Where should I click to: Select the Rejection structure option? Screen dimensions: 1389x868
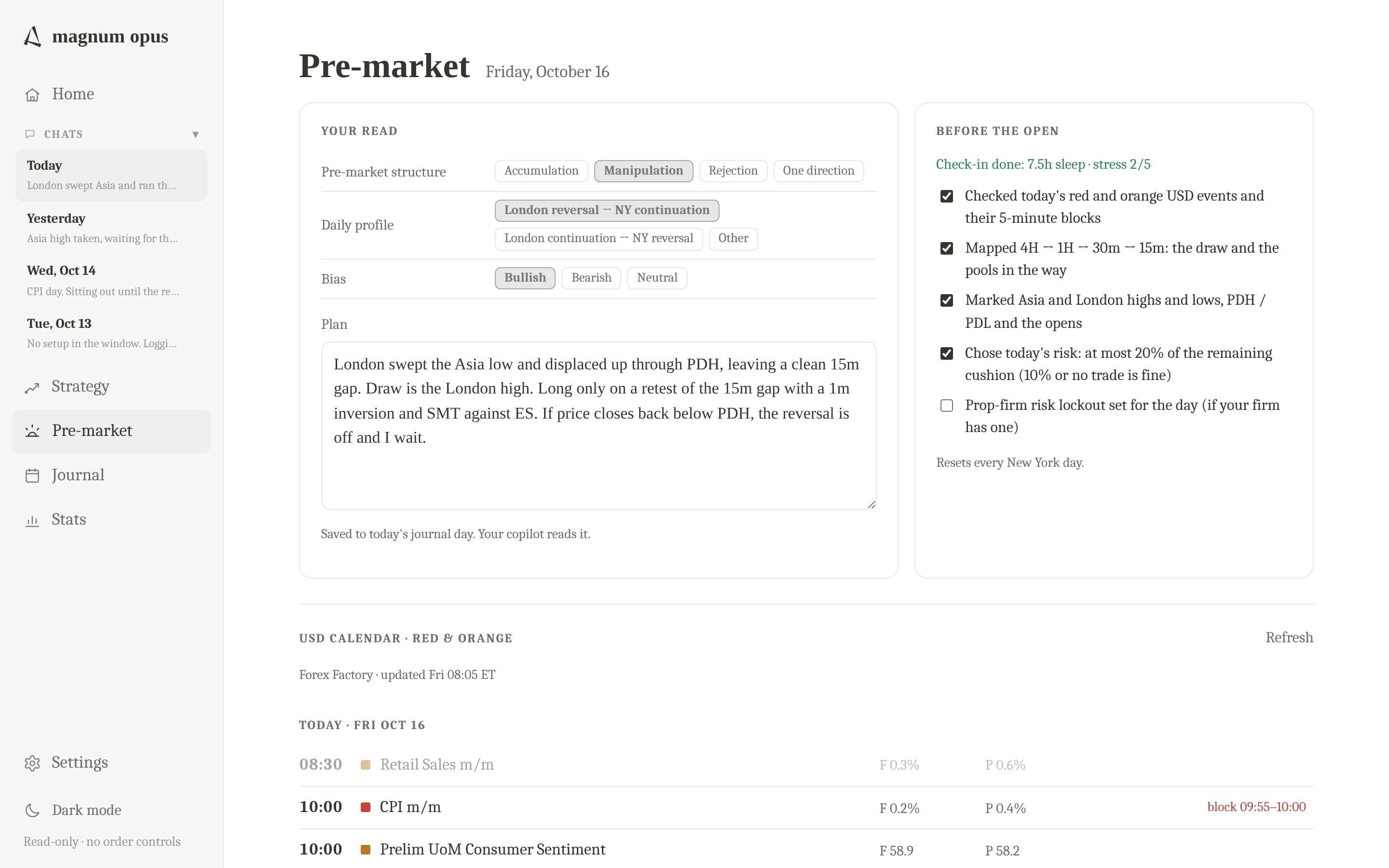733,171
